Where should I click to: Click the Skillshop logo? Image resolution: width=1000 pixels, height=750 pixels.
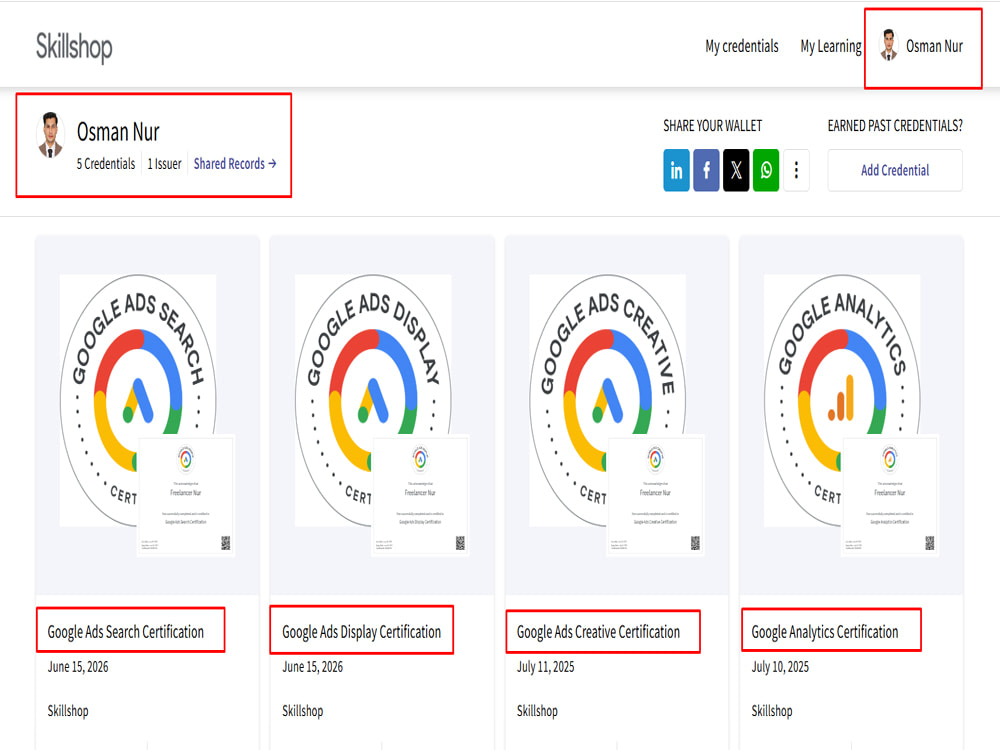click(74, 47)
